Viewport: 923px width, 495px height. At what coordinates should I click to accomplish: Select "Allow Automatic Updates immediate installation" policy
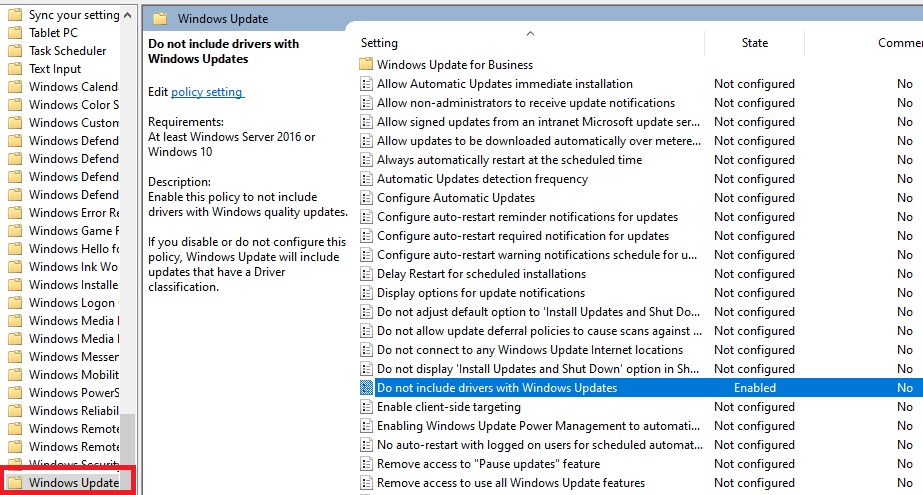[504, 84]
